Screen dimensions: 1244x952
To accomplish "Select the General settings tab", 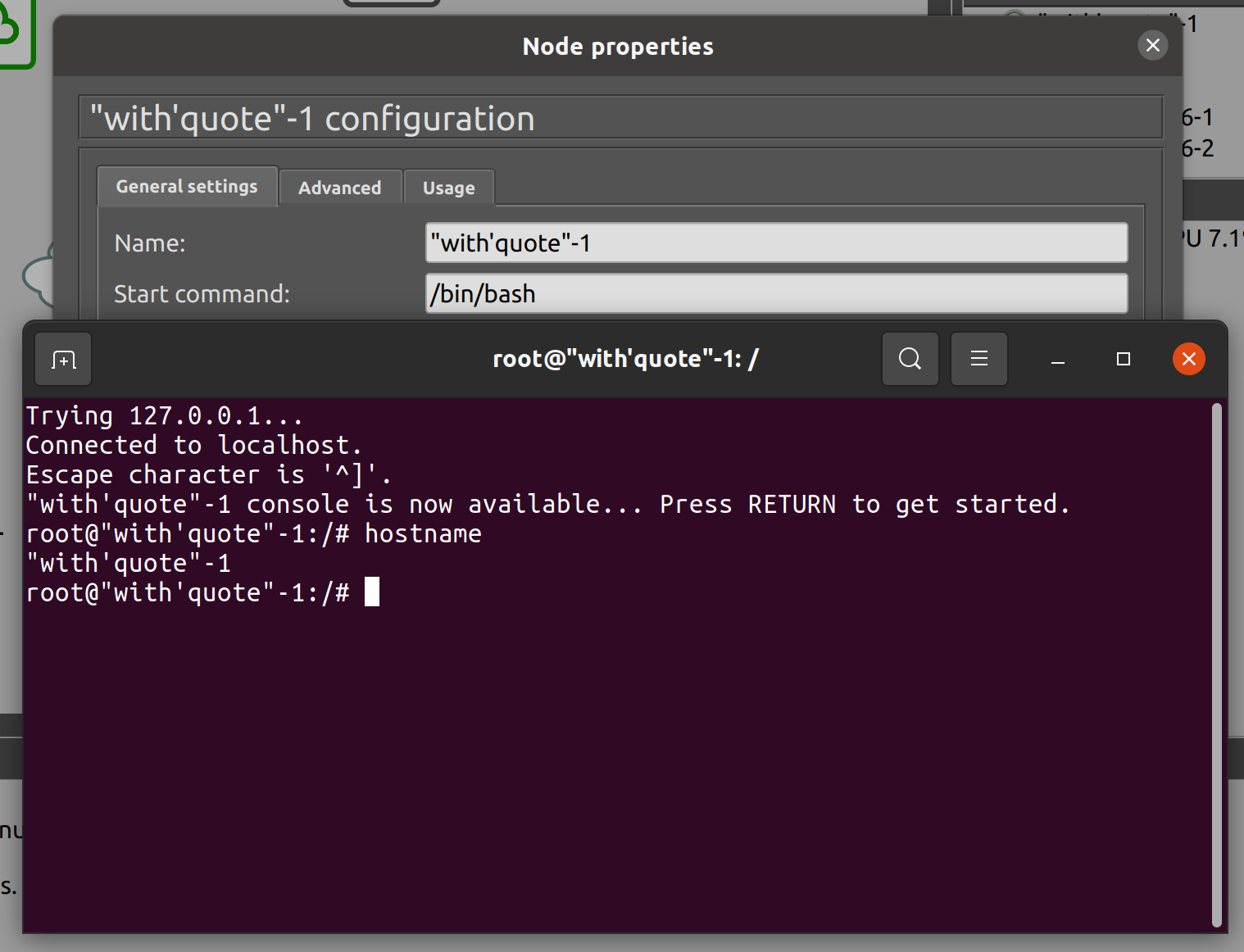I will click(187, 186).
